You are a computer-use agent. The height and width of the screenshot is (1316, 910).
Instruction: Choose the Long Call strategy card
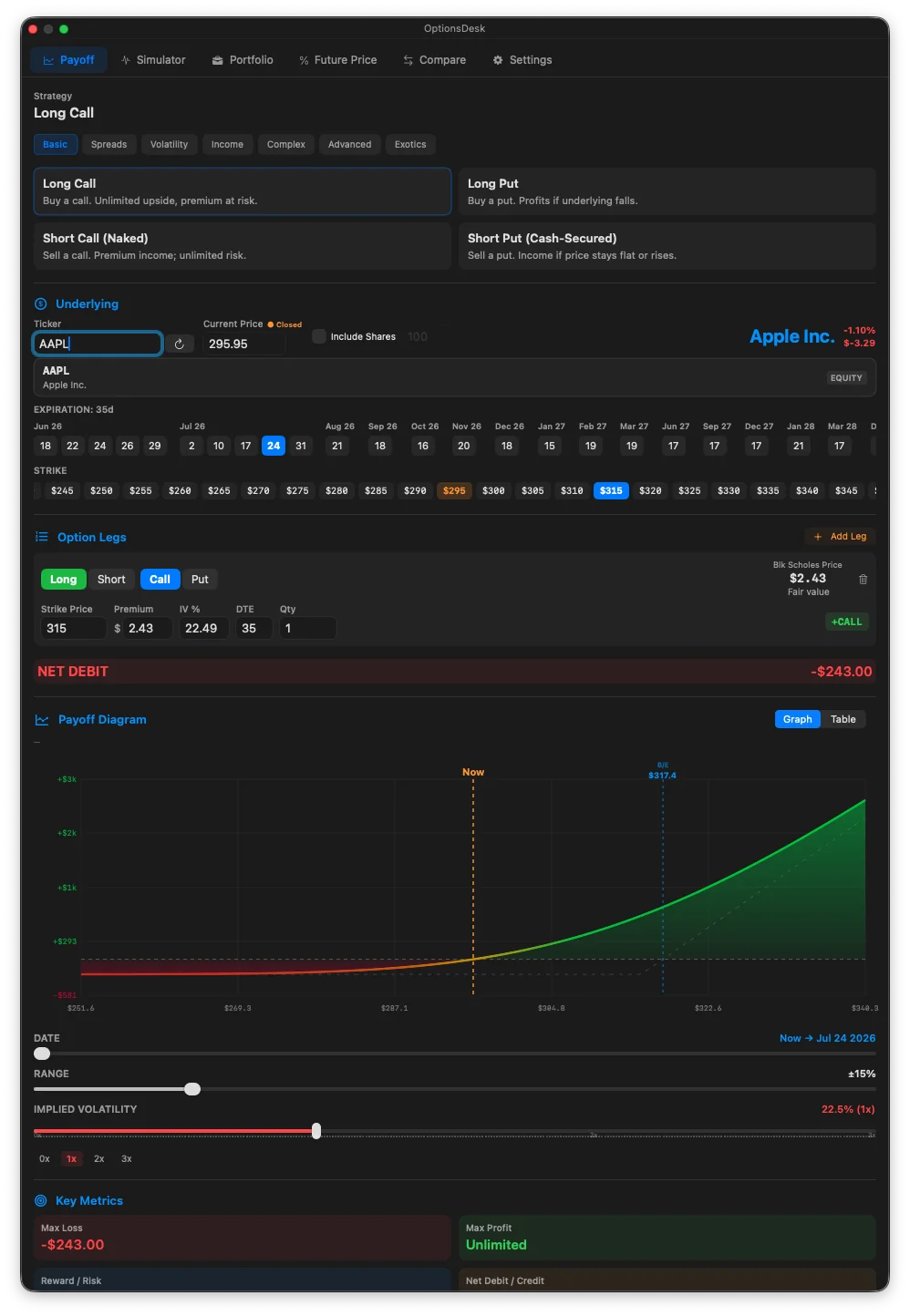(243, 191)
